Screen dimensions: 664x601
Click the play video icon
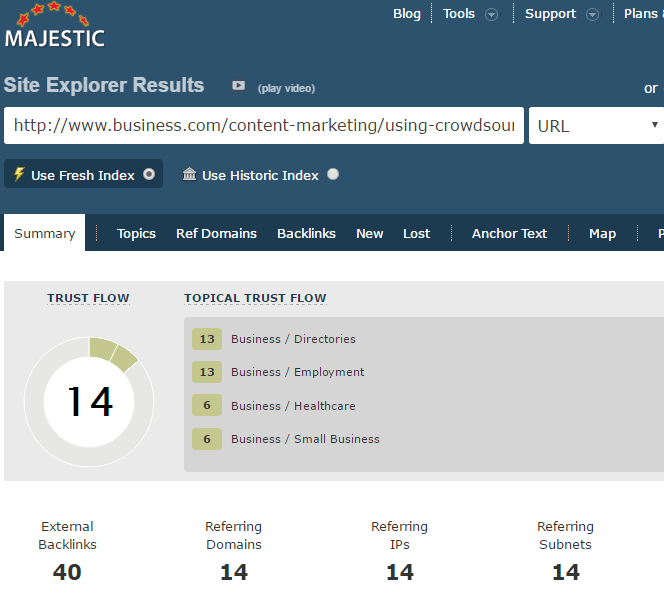[239, 87]
